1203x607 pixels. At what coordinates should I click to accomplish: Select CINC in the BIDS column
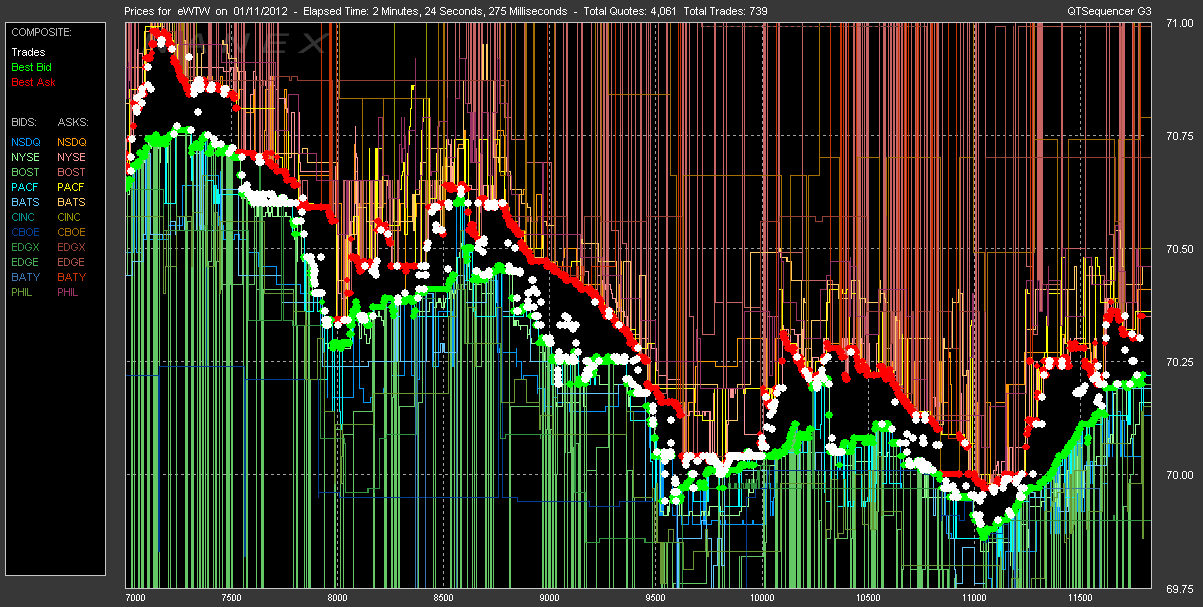(x=25, y=217)
